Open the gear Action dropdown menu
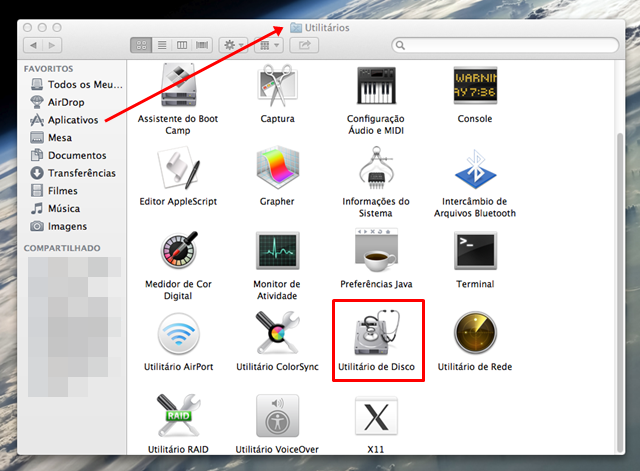640x471 pixels. coord(233,45)
